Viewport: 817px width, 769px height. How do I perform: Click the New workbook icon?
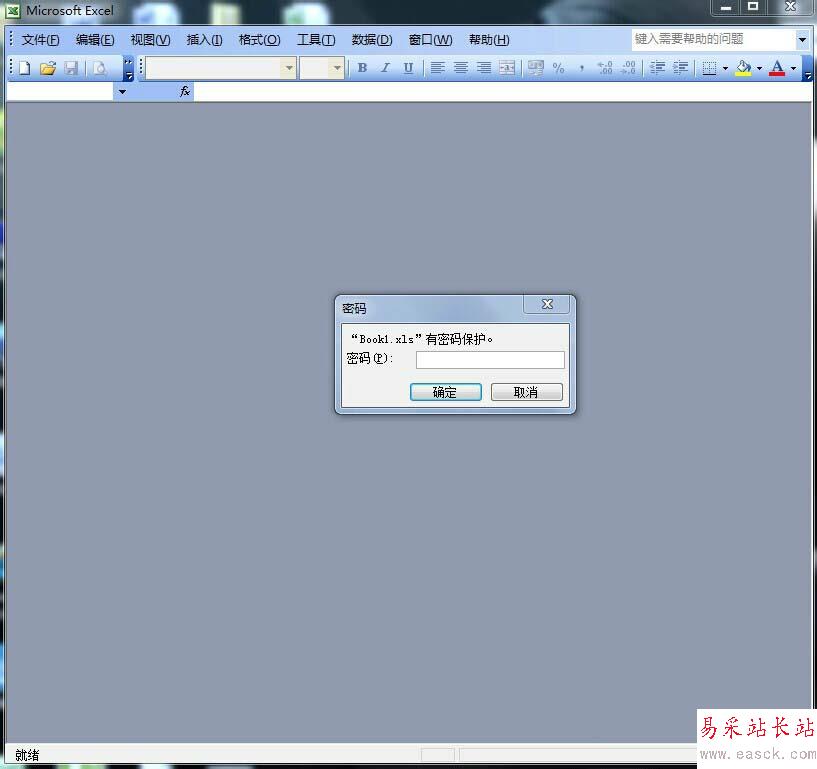[24, 68]
